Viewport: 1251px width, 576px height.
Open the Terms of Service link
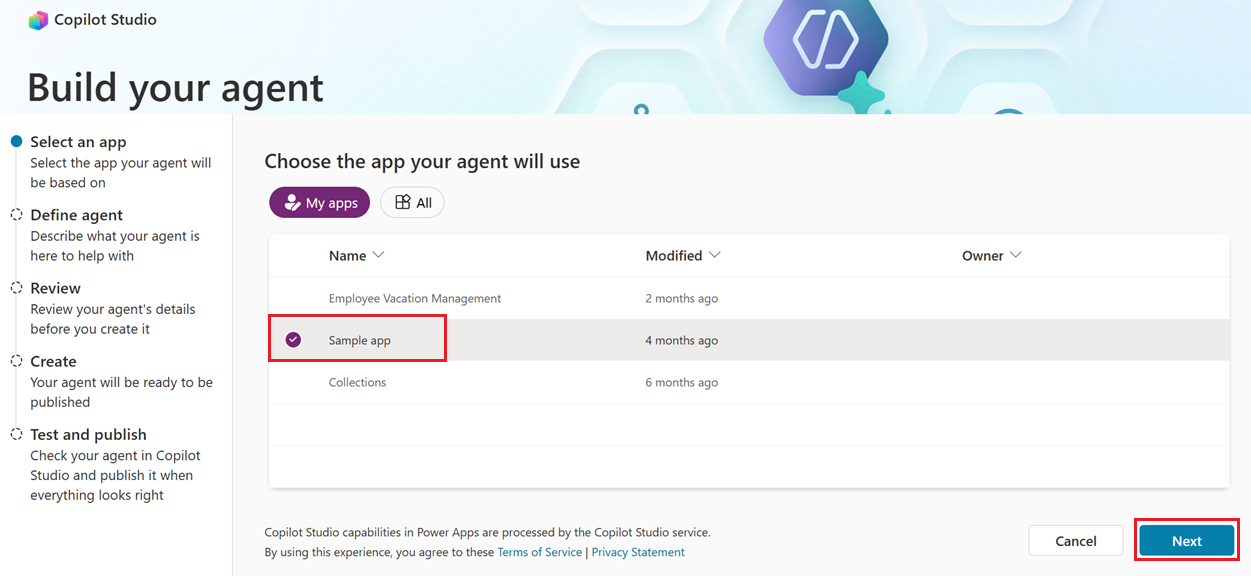click(539, 551)
